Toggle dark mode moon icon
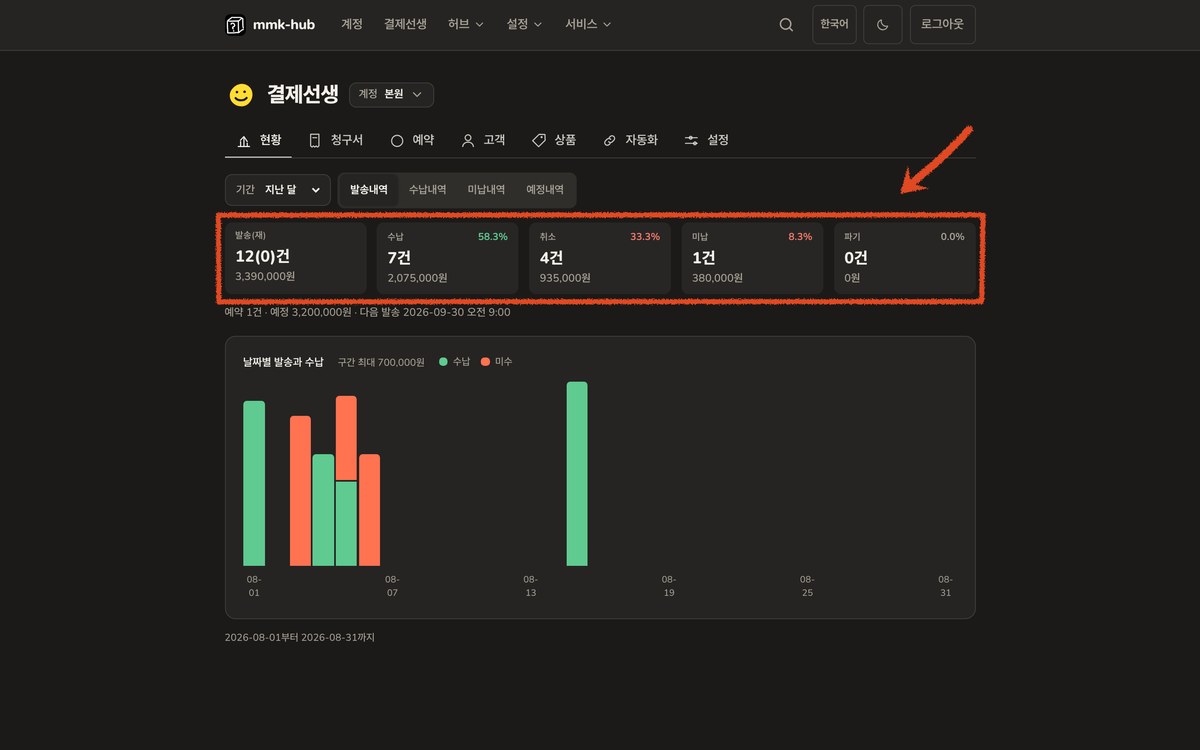The image size is (1200, 750). (883, 25)
